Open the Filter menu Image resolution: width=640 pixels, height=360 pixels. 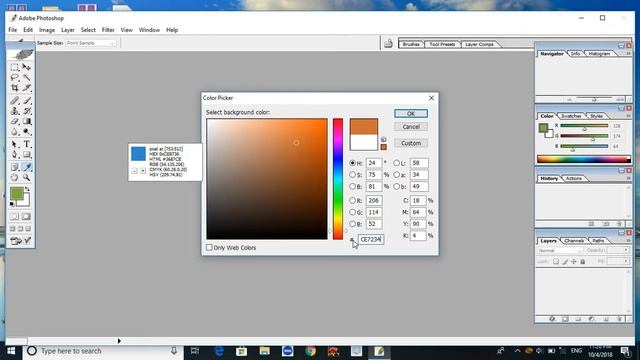coord(108,30)
